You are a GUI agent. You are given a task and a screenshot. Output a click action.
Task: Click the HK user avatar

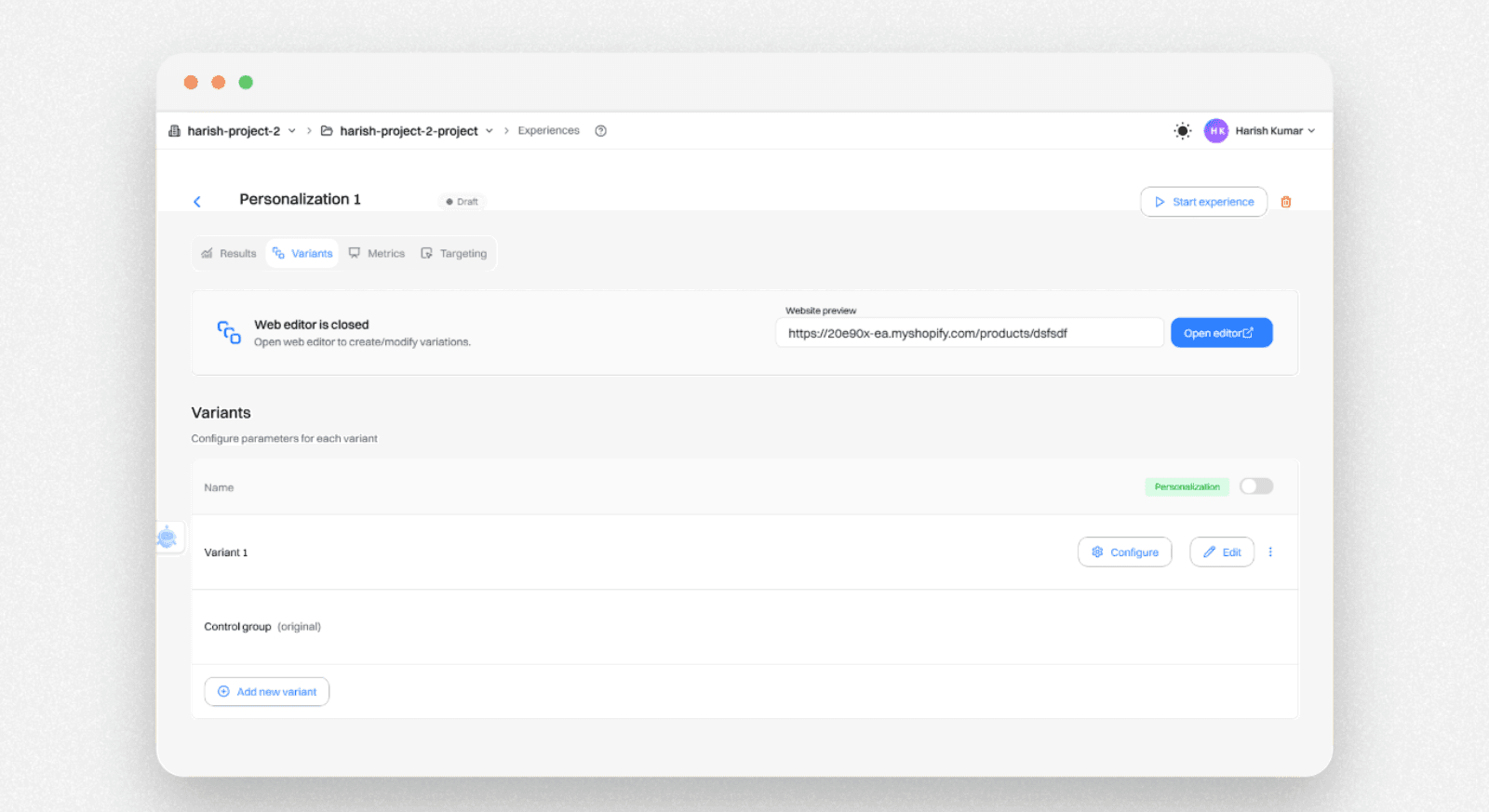pyautogui.click(x=1216, y=131)
